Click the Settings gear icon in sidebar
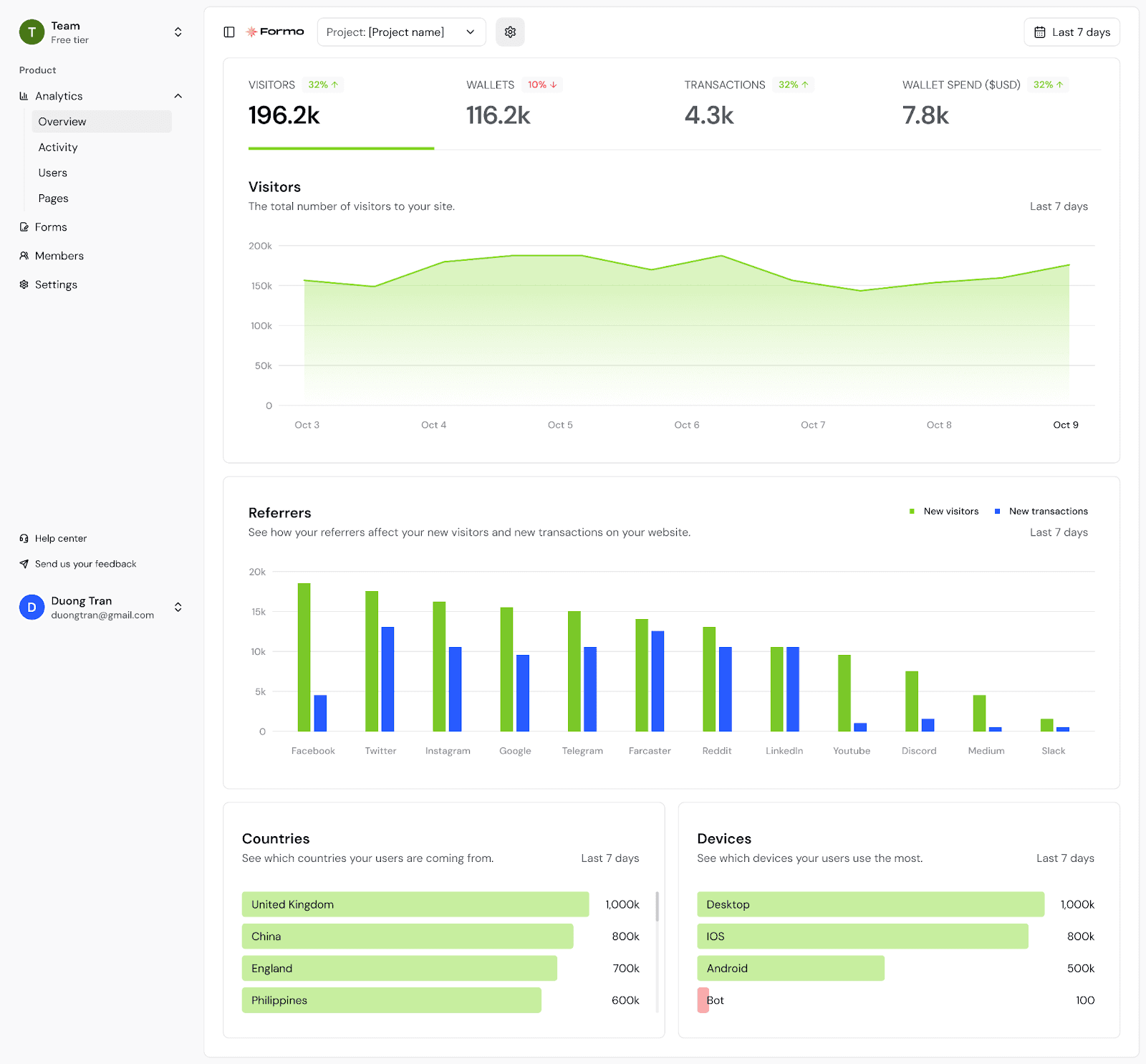This screenshot has width=1146, height=1064. [24, 284]
